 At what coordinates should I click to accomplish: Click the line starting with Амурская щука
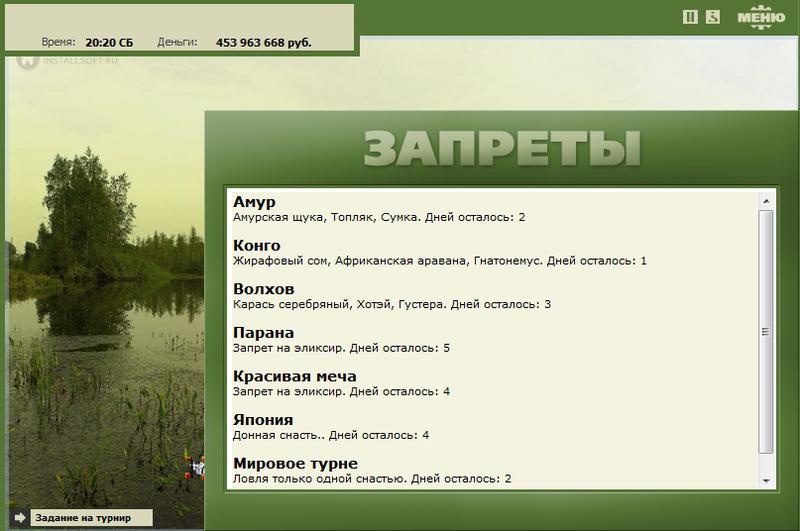point(379,217)
